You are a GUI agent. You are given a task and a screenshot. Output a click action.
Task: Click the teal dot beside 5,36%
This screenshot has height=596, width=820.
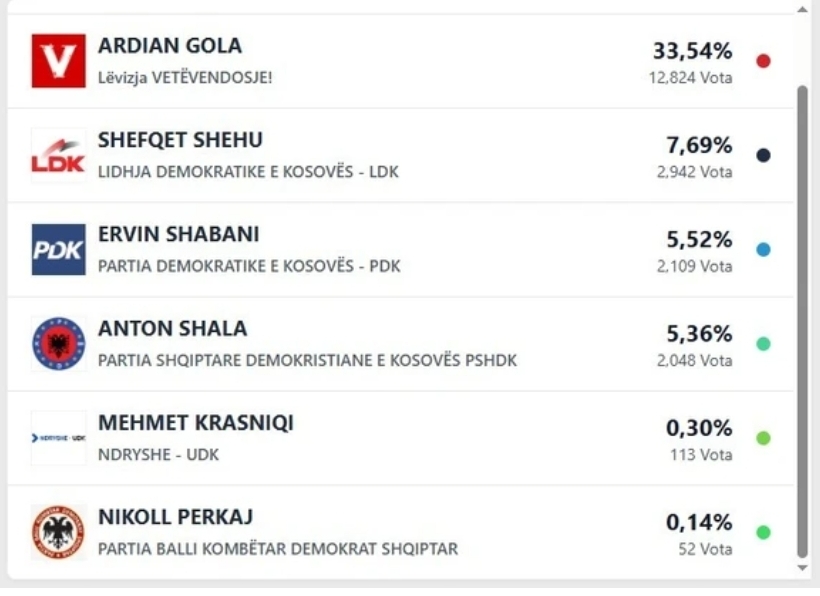pos(763,344)
